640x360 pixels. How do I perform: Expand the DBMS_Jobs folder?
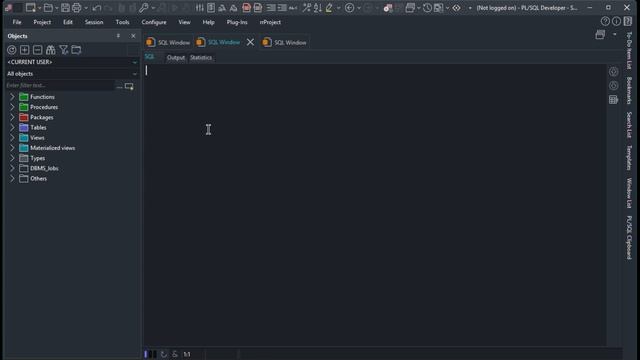12,168
